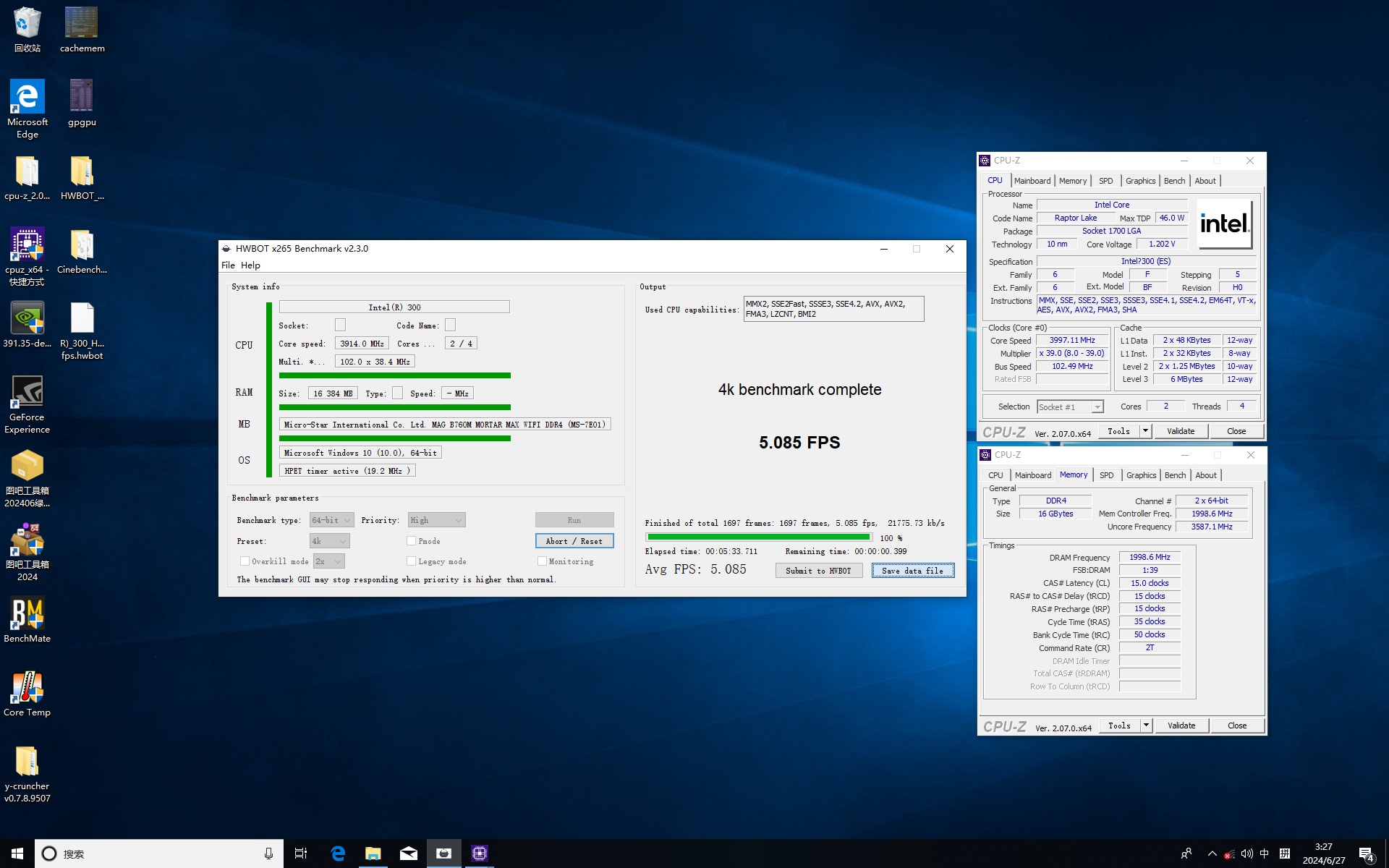
Task: Click the taskbar clock showing 3:27
Action: pyautogui.click(x=1324, y=854)
